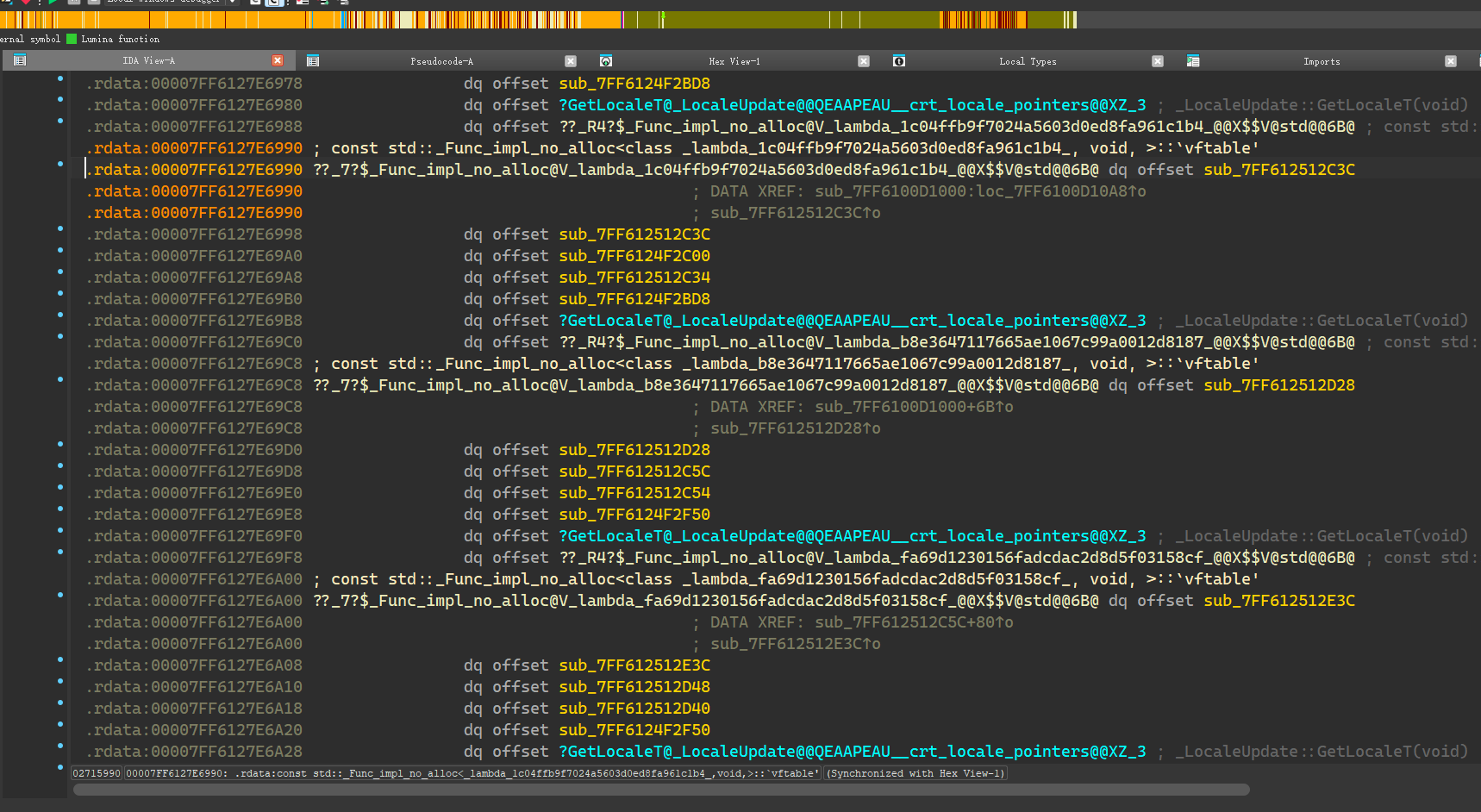Image resolution: width=1481 pixels, height=812 pixels.
Task: Follow sub_7FF612512C3C link on the lambda_1c04 vftable line
Action: [x=1279, y=170]
